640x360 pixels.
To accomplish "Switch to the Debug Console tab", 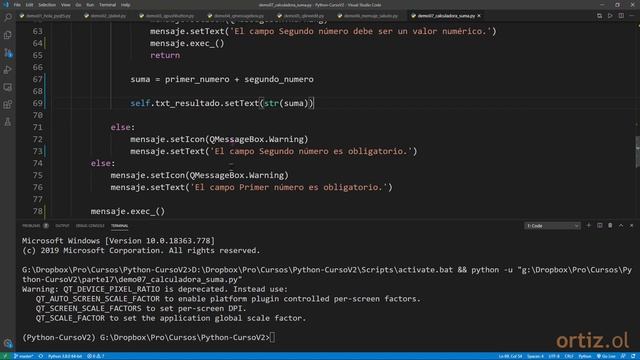I will click(x=90, y=226).
